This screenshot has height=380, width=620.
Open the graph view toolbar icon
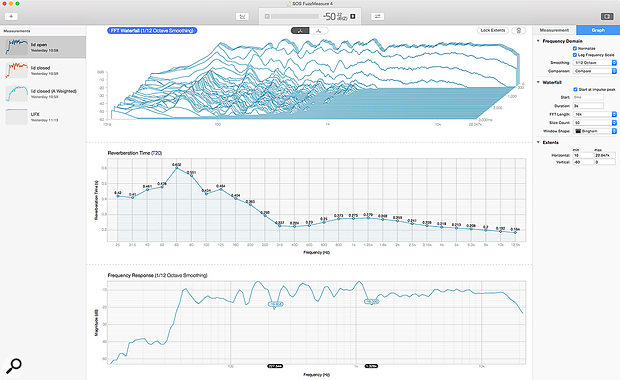(x=242, y=16)
